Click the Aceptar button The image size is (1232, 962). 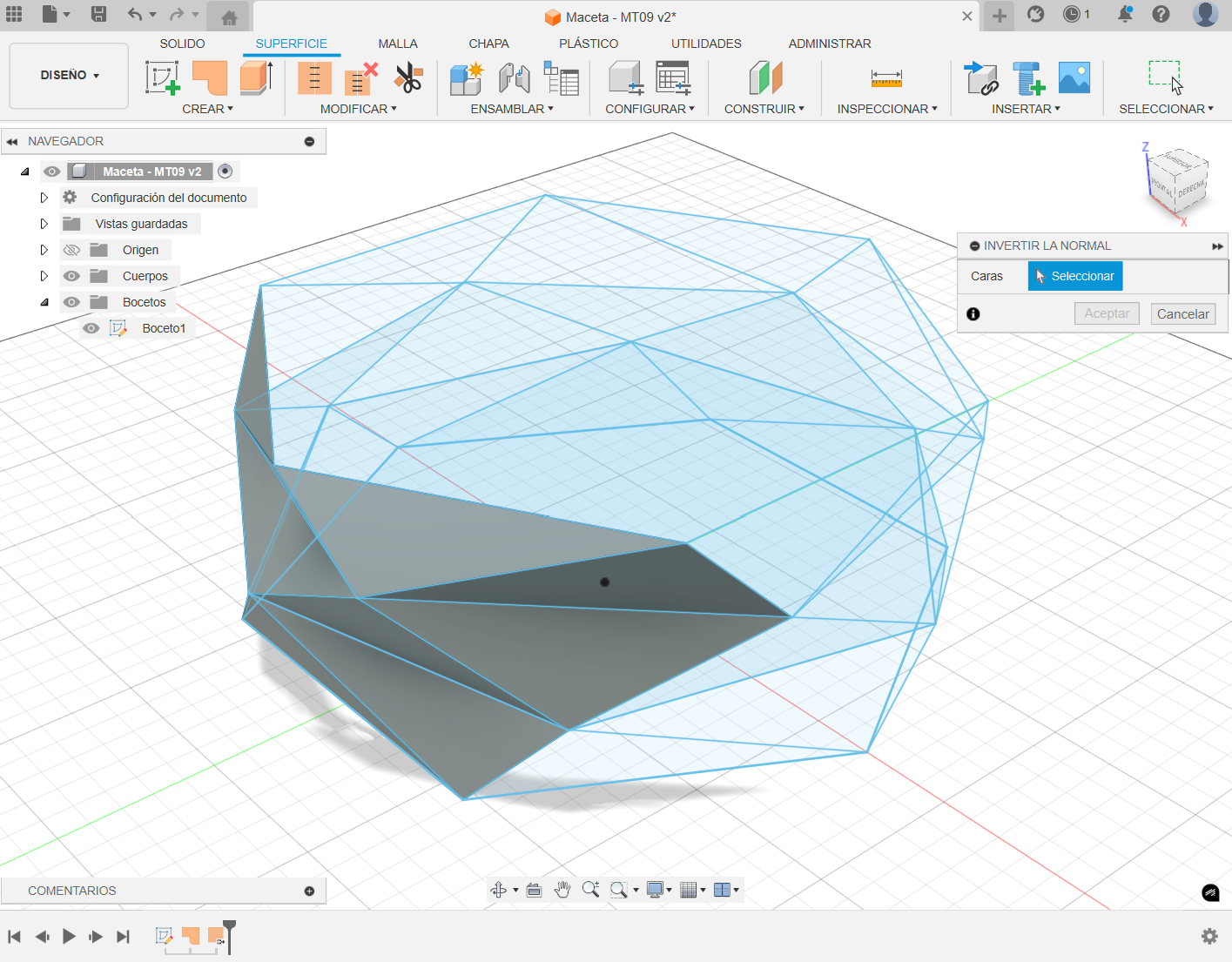[x=1107, y=313]
